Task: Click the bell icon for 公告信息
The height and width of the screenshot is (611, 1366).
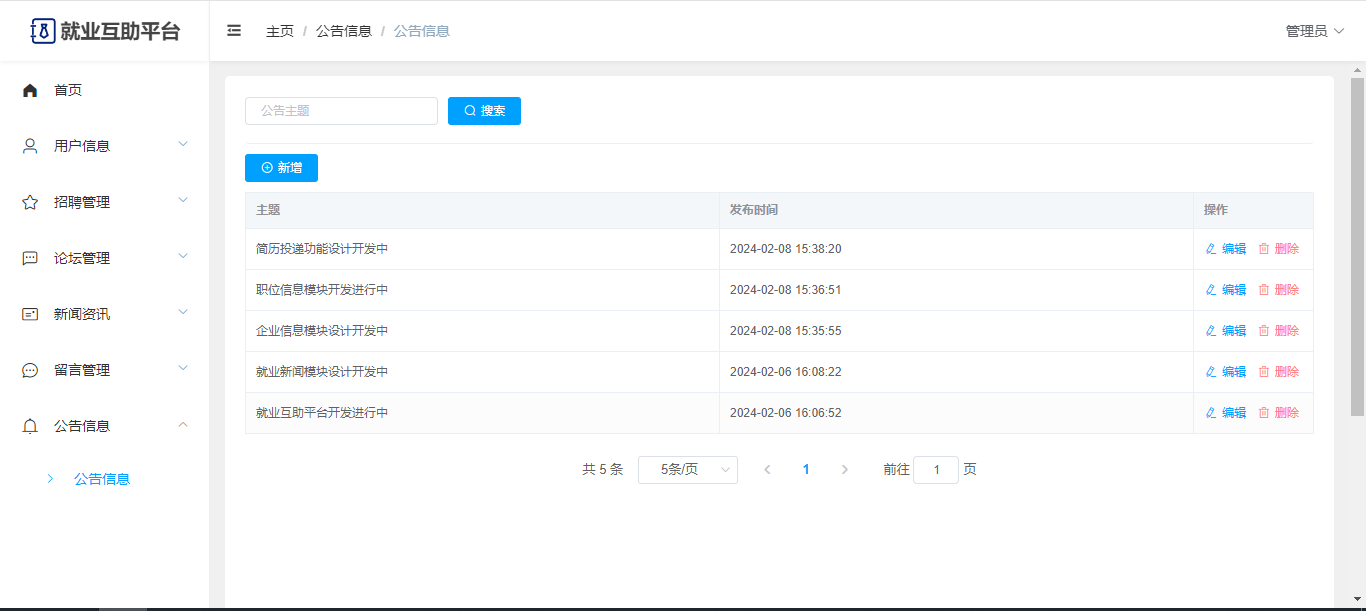Action: (30, 426)
